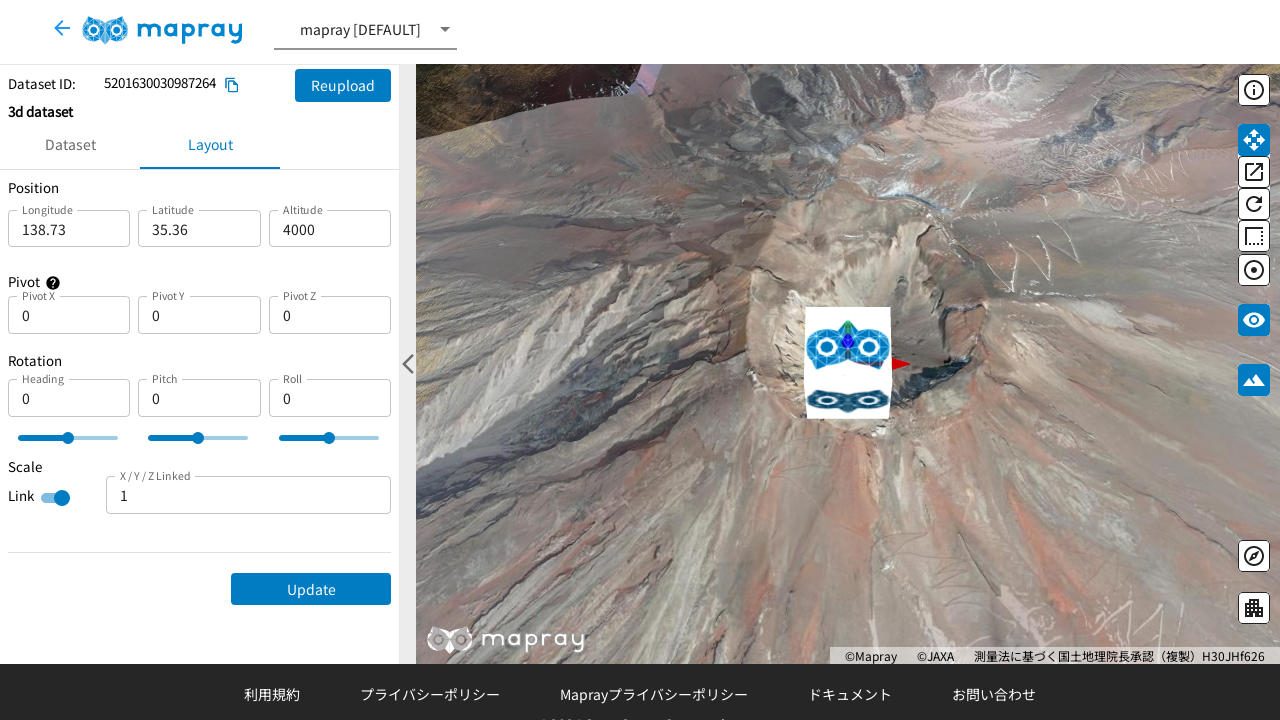Collapse the left side panel chevron
This screenshot has width=1280, height=720.
408,364
